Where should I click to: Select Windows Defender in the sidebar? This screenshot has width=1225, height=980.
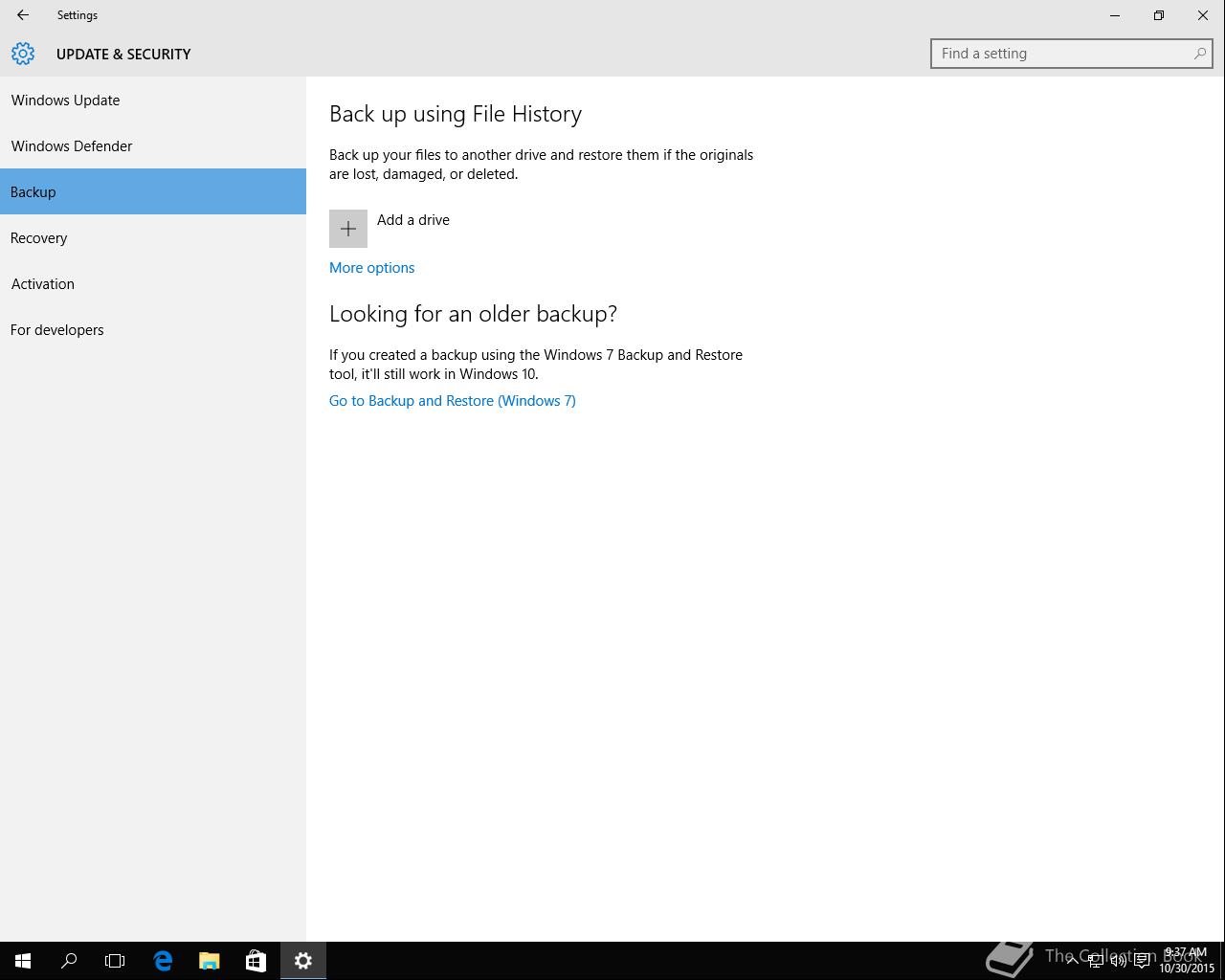coord(153,145)
